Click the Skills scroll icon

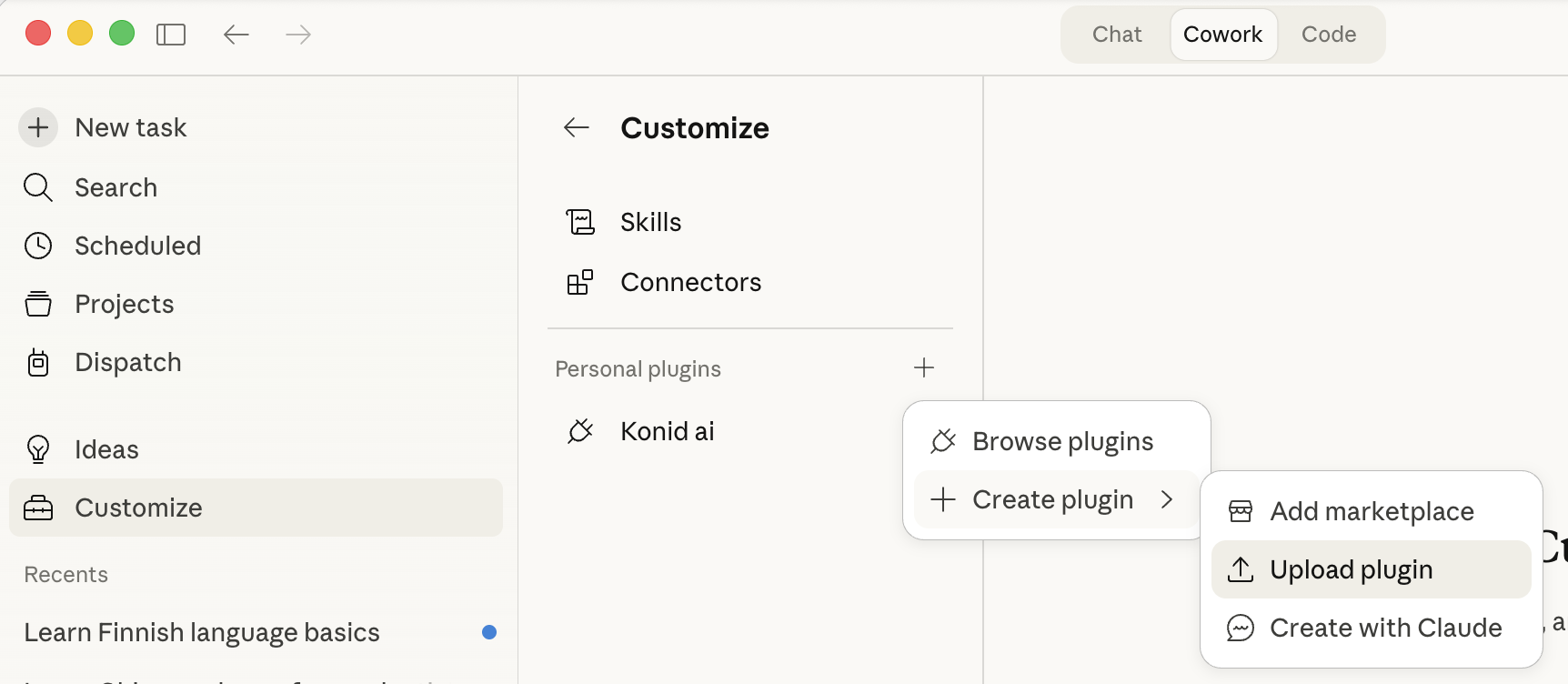580,222
